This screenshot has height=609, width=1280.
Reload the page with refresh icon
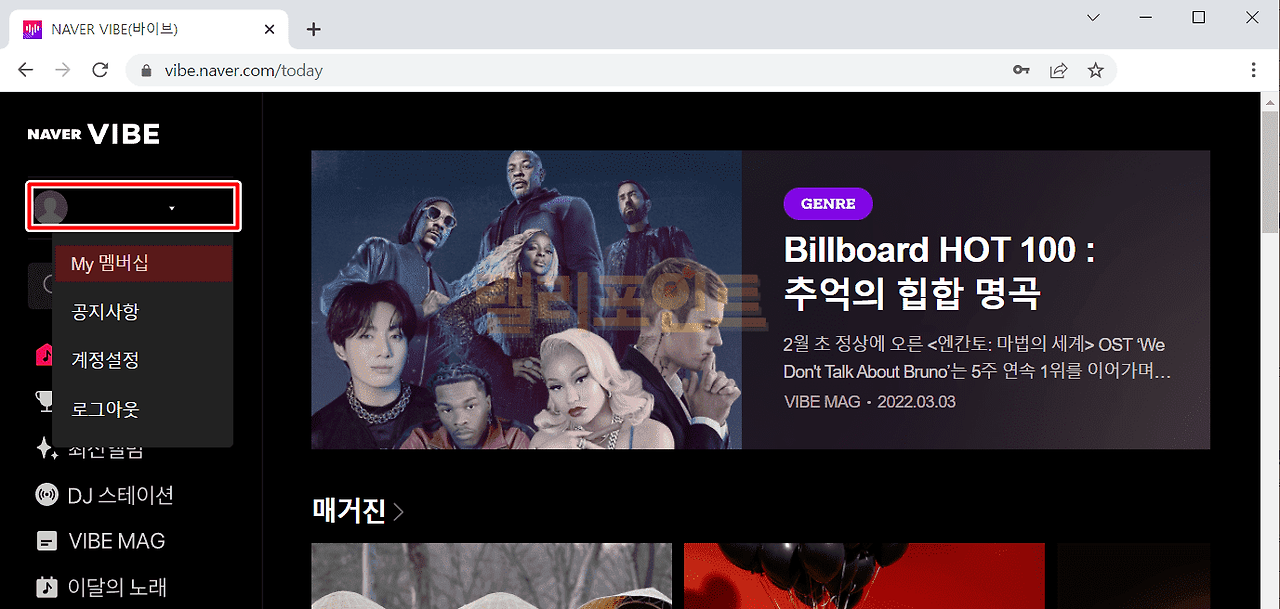click(x=100, y=70)
